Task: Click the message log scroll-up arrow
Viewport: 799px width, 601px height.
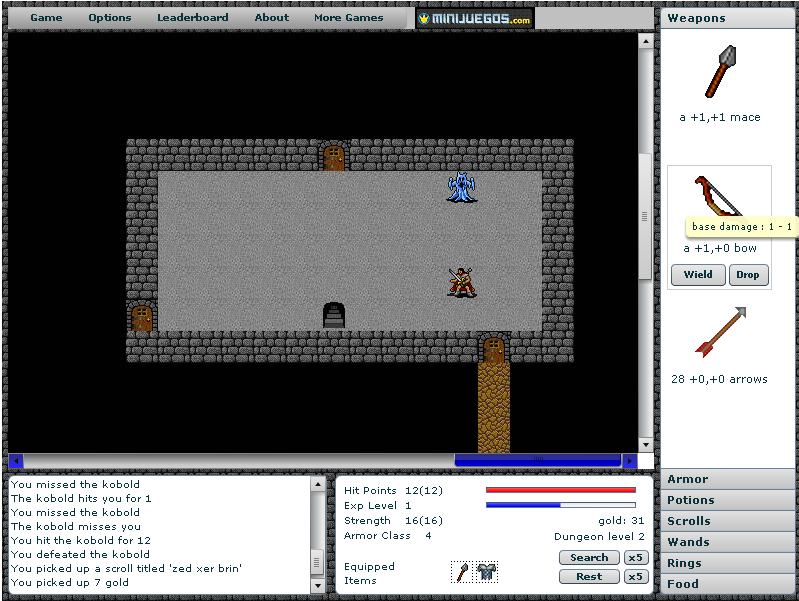Action: 318,485
